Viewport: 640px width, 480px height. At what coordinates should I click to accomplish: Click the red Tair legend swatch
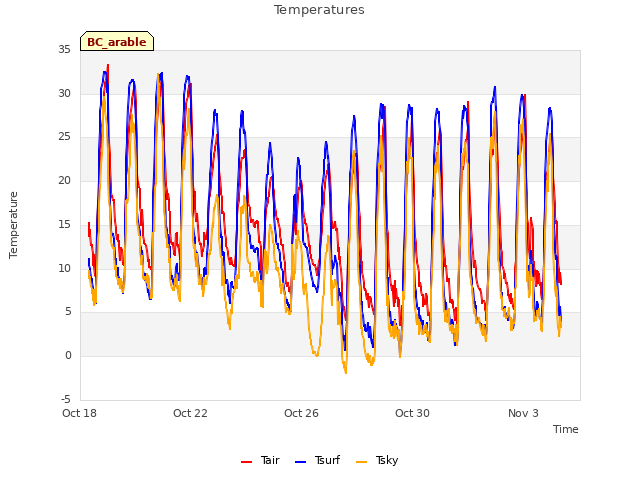[247, 462]
